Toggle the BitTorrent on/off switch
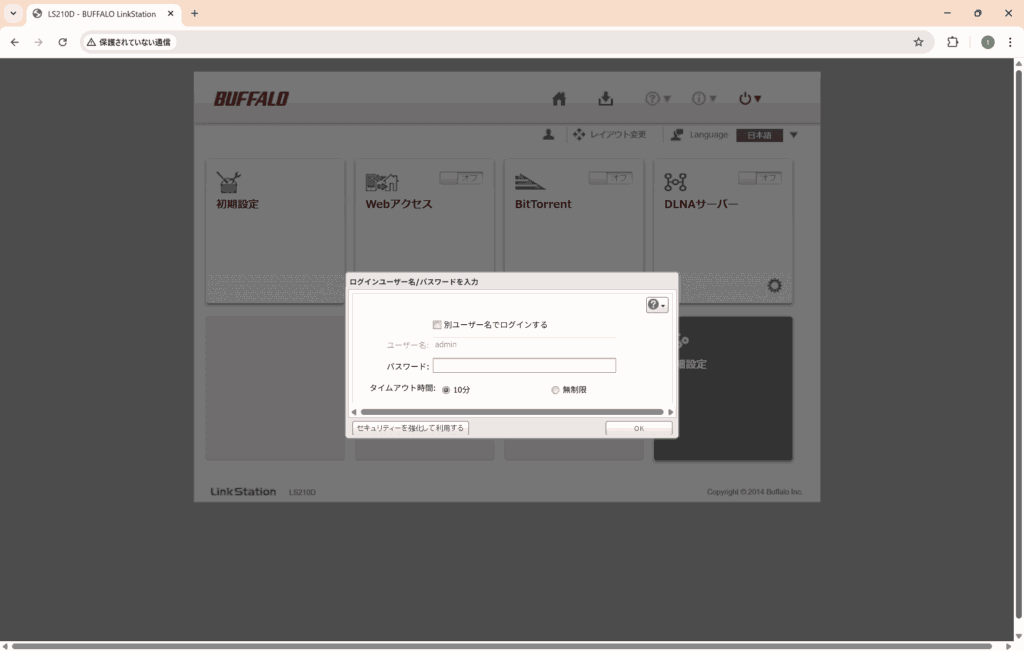 [611, 178]
